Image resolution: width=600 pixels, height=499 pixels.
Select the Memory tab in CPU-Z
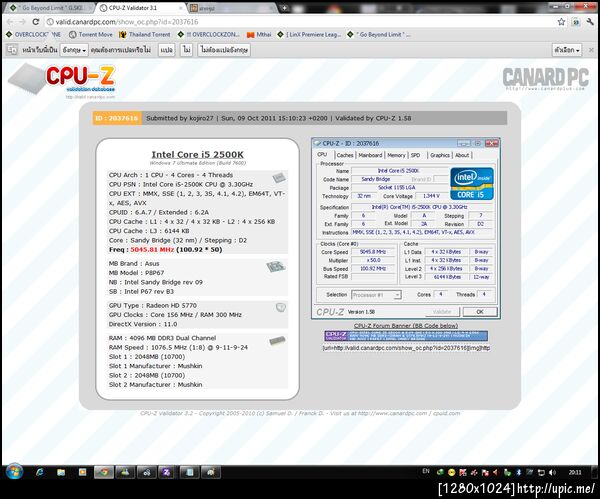pyautogui.click(x=396, y=155)
